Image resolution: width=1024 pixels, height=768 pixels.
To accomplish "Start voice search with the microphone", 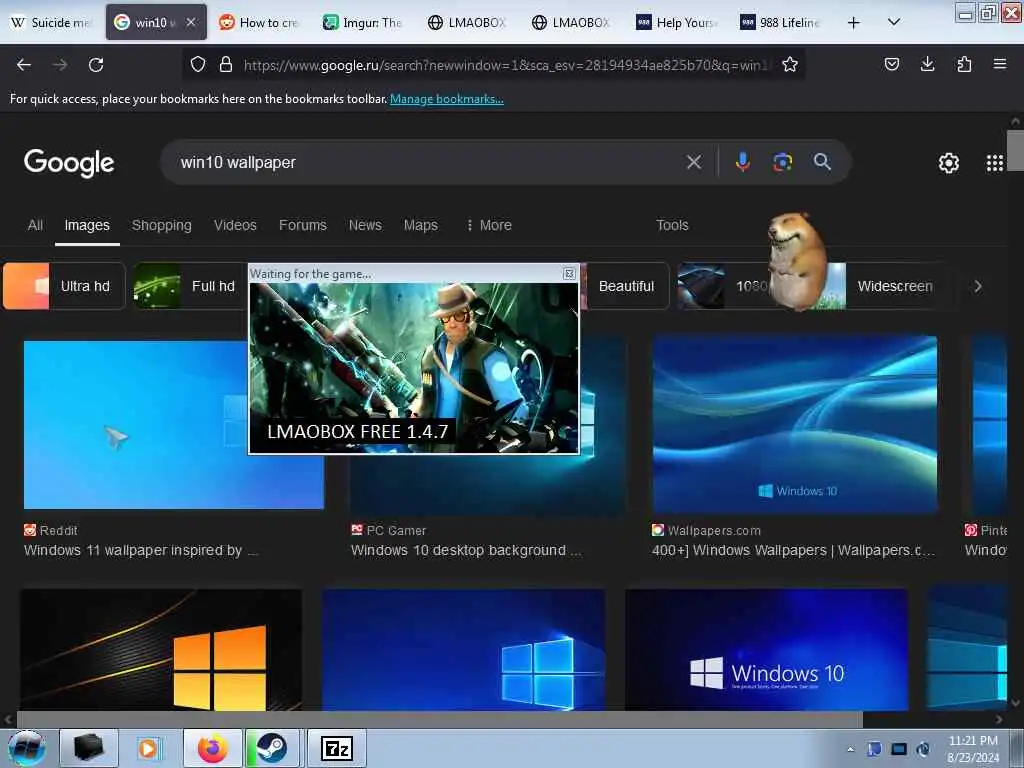I will pyautogui.click(x=743, y=162).
